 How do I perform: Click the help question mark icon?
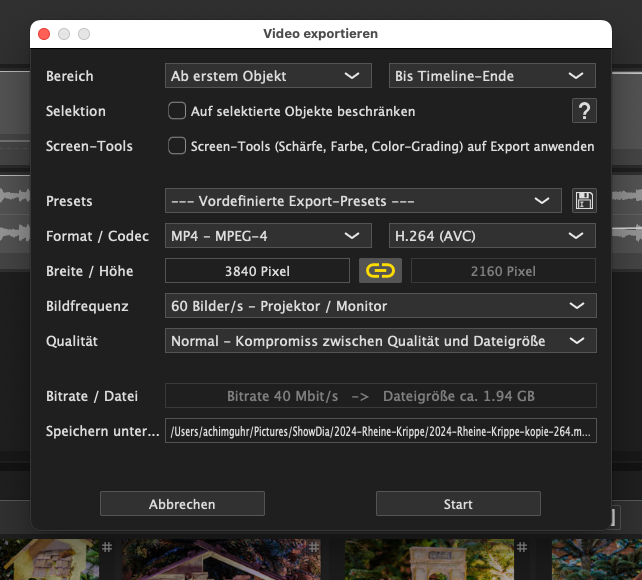coord(584,111)
